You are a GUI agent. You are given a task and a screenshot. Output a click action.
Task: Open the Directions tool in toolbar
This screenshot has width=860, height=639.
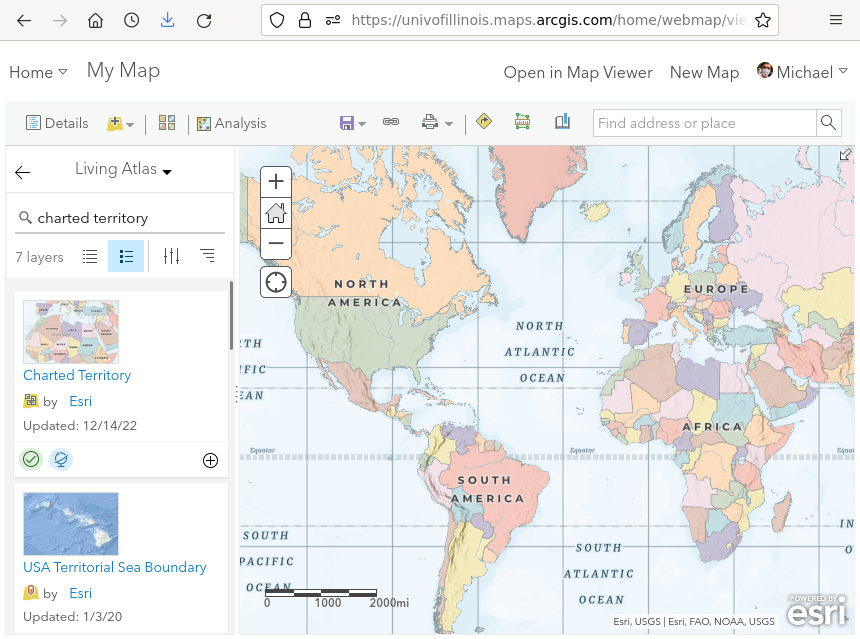point(484,122)
